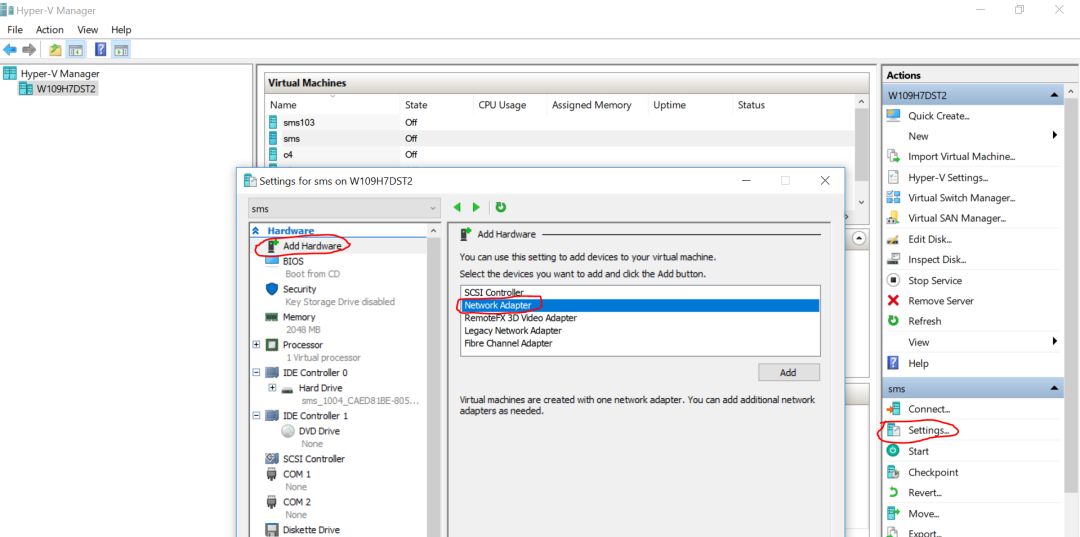Click Remove Server action
The image size is (1080, 537).
pos(941,300)
